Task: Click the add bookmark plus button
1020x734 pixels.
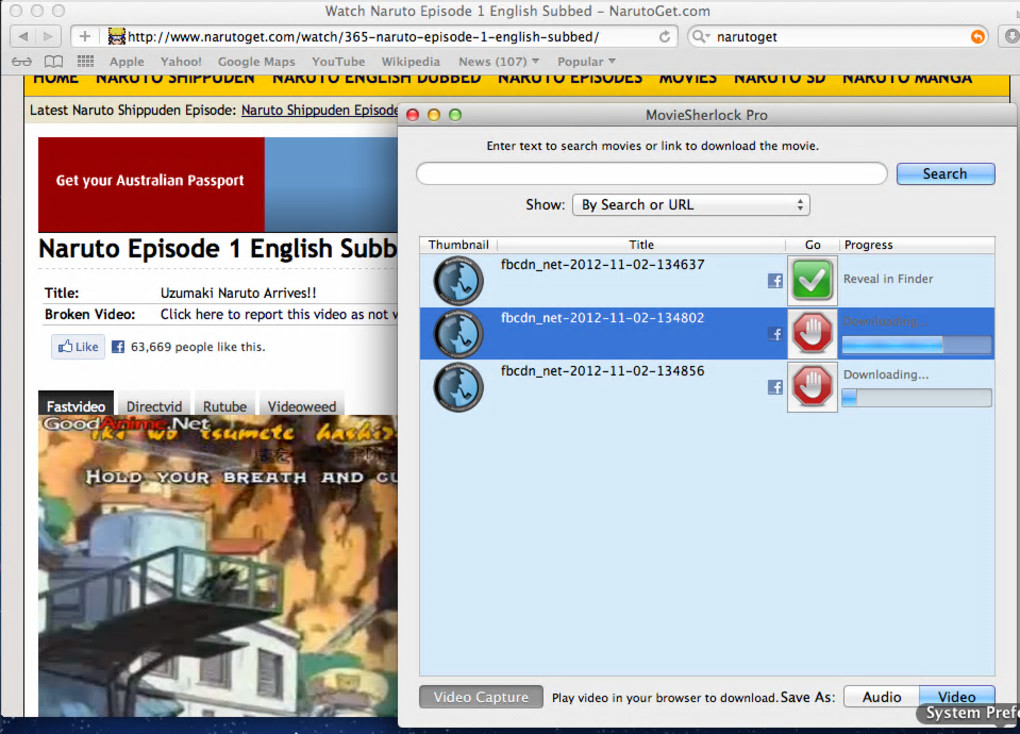Action: [85, 36]
